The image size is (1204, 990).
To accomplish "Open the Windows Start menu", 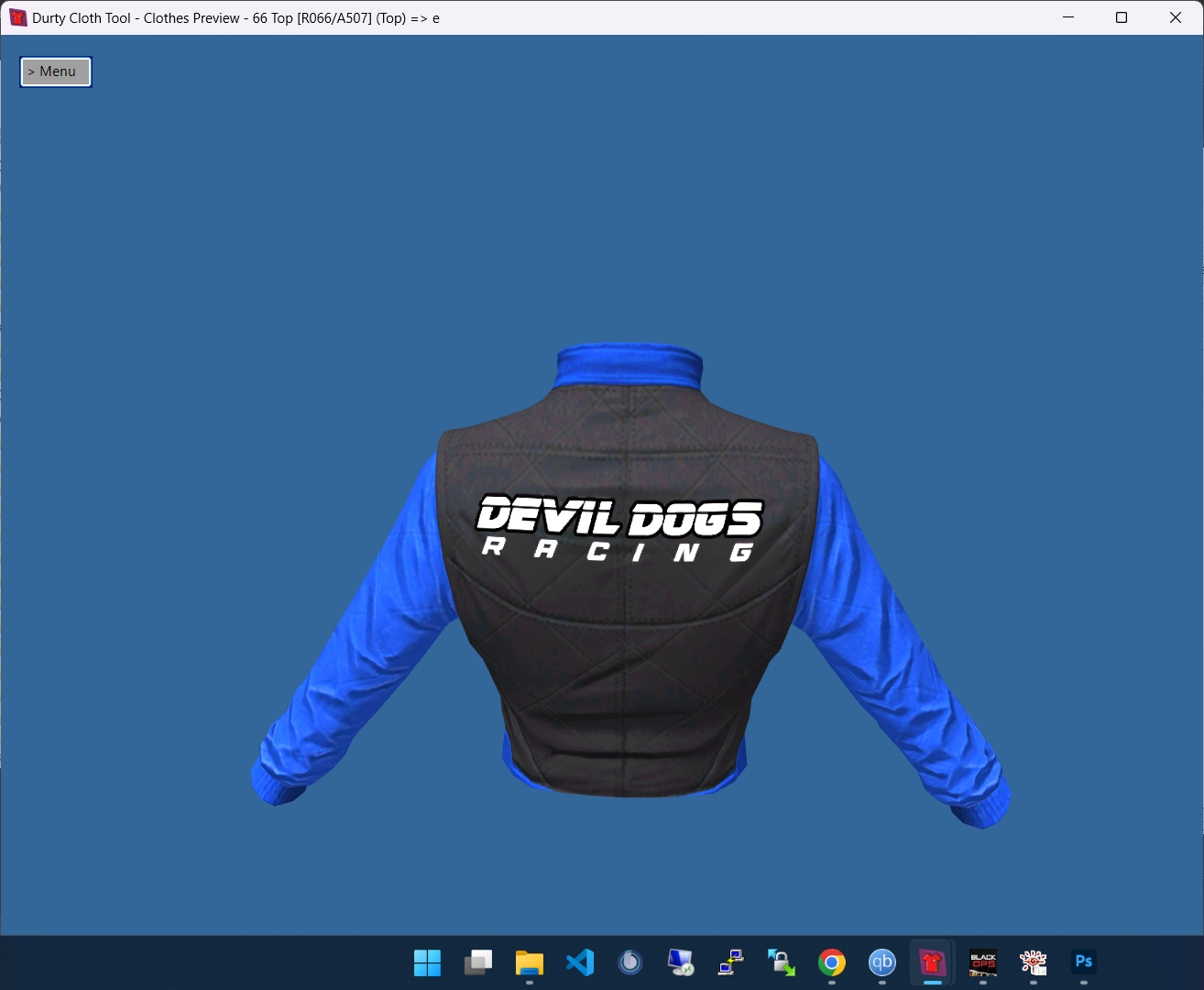I will pos(428,962).
